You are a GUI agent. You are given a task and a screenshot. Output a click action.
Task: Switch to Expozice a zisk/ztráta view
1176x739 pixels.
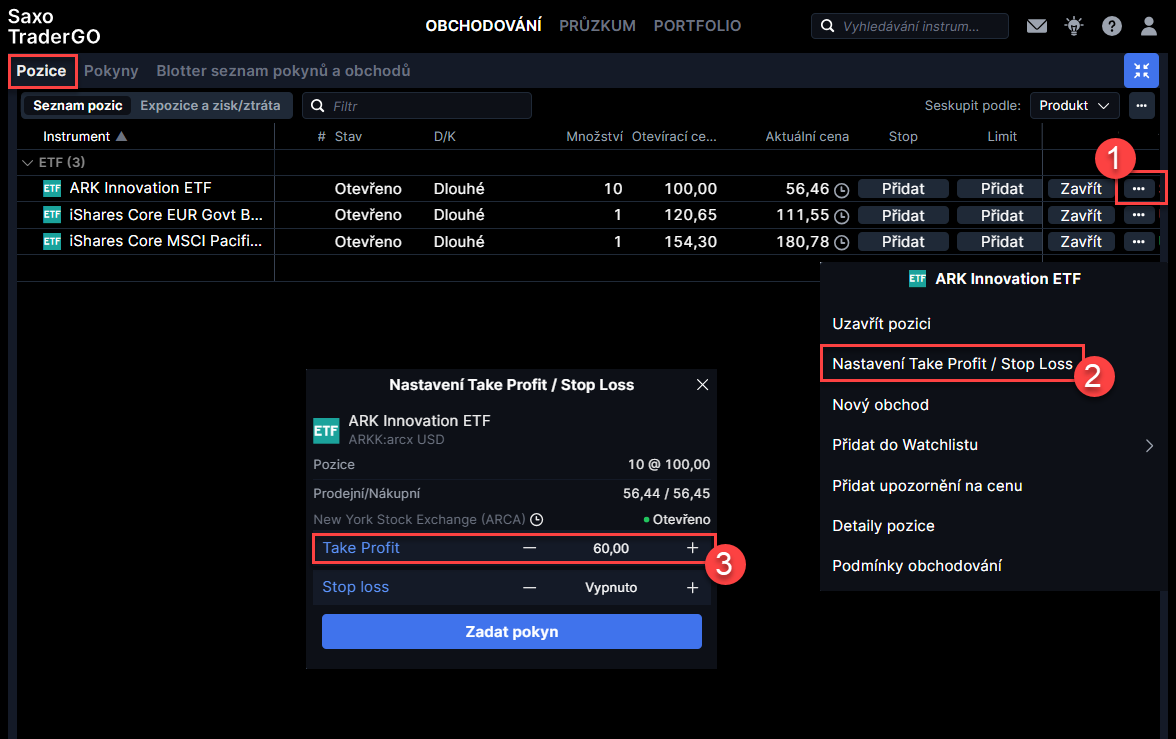(x=210, y=106)
